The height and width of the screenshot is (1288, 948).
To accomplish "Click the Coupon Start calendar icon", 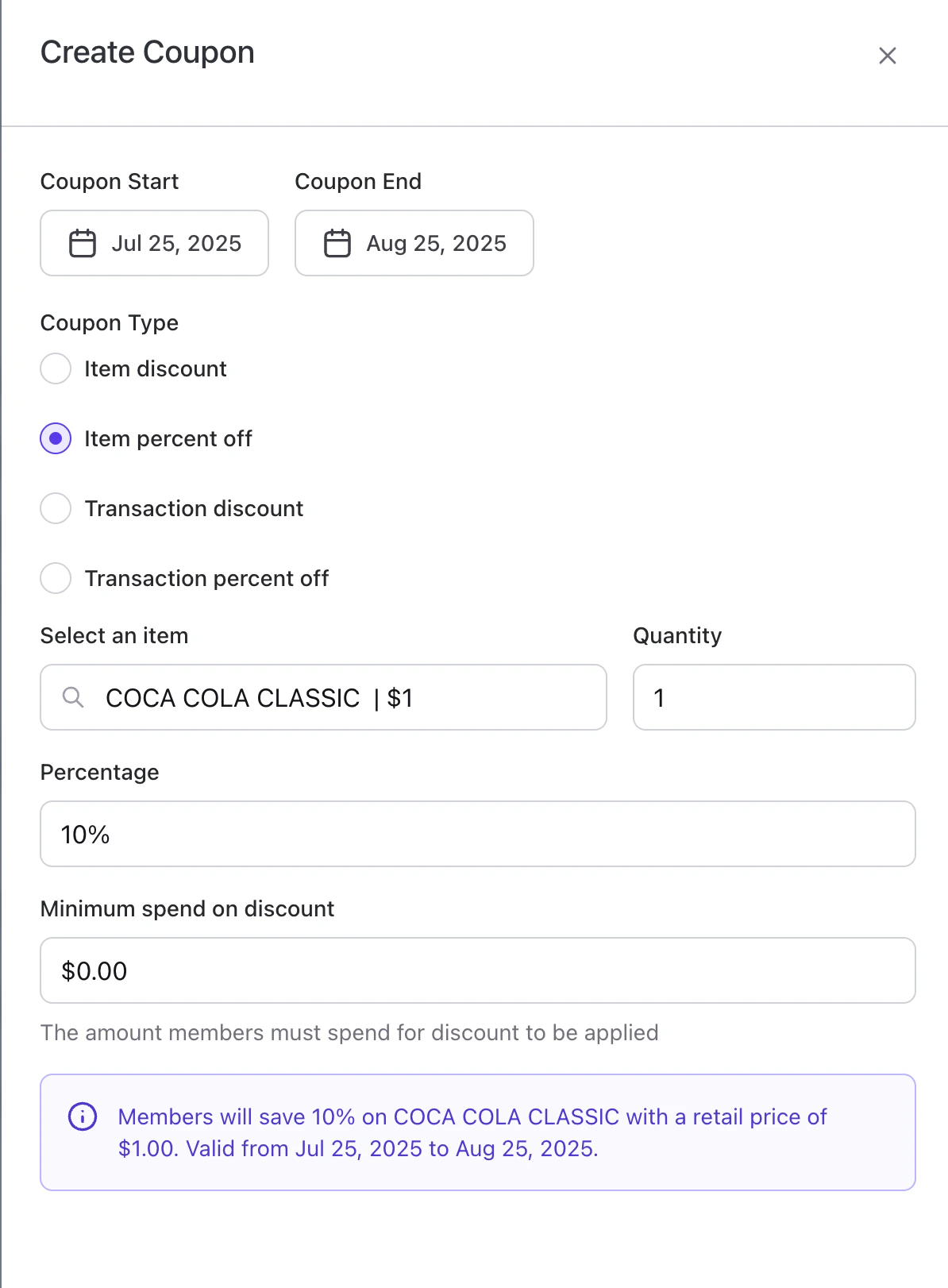I will 83,243.
